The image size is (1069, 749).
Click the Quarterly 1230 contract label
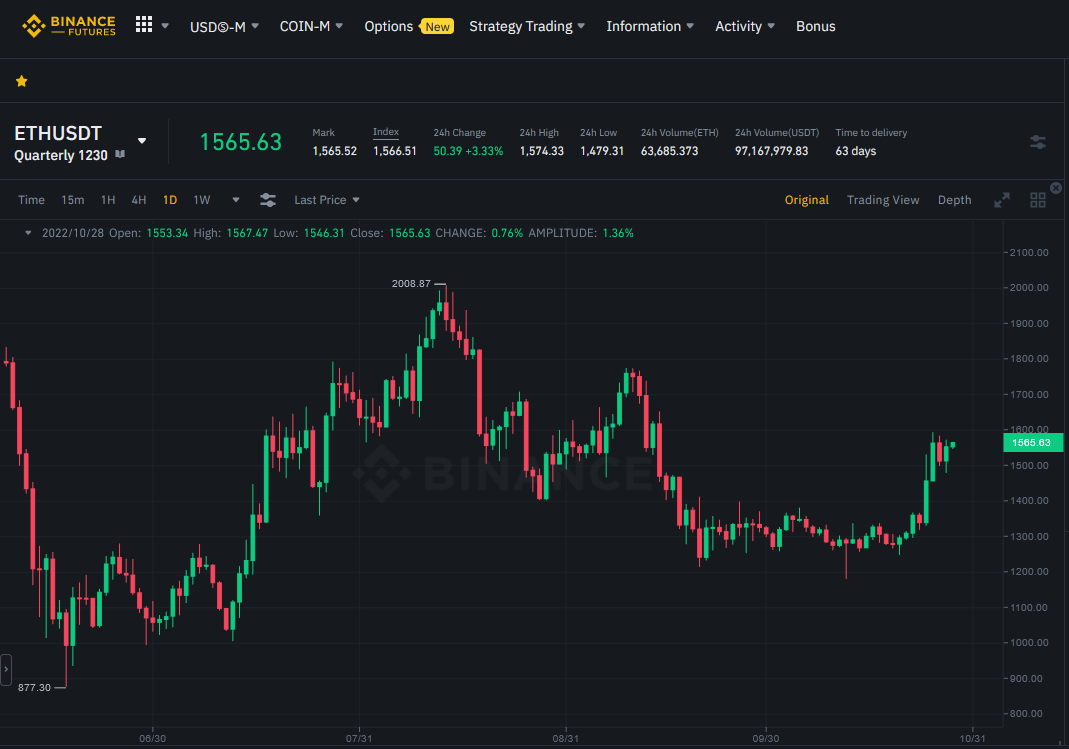pos(61,155)
